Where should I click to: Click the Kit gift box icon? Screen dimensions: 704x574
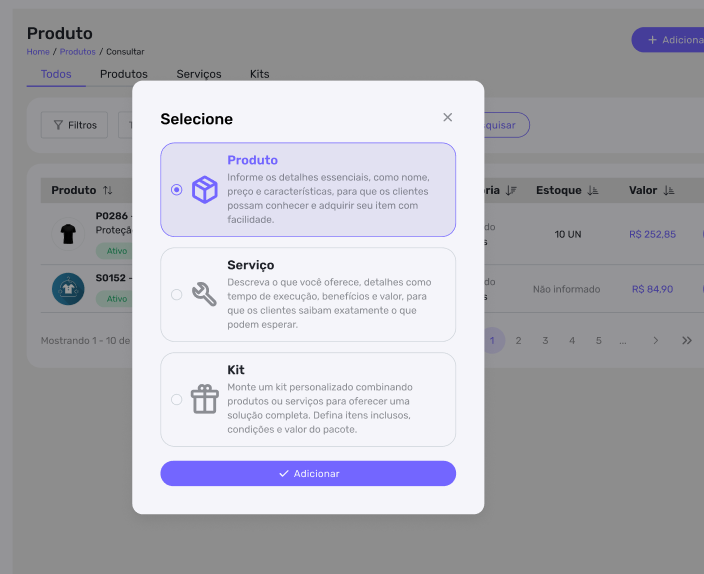coord(204,399)
